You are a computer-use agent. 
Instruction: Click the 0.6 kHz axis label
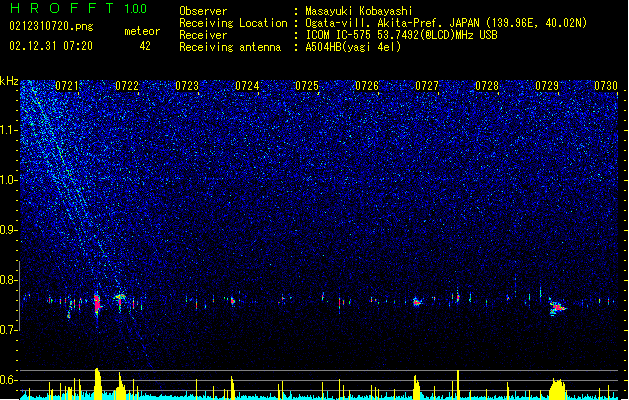pyautogui.click(x=9, y=380)
